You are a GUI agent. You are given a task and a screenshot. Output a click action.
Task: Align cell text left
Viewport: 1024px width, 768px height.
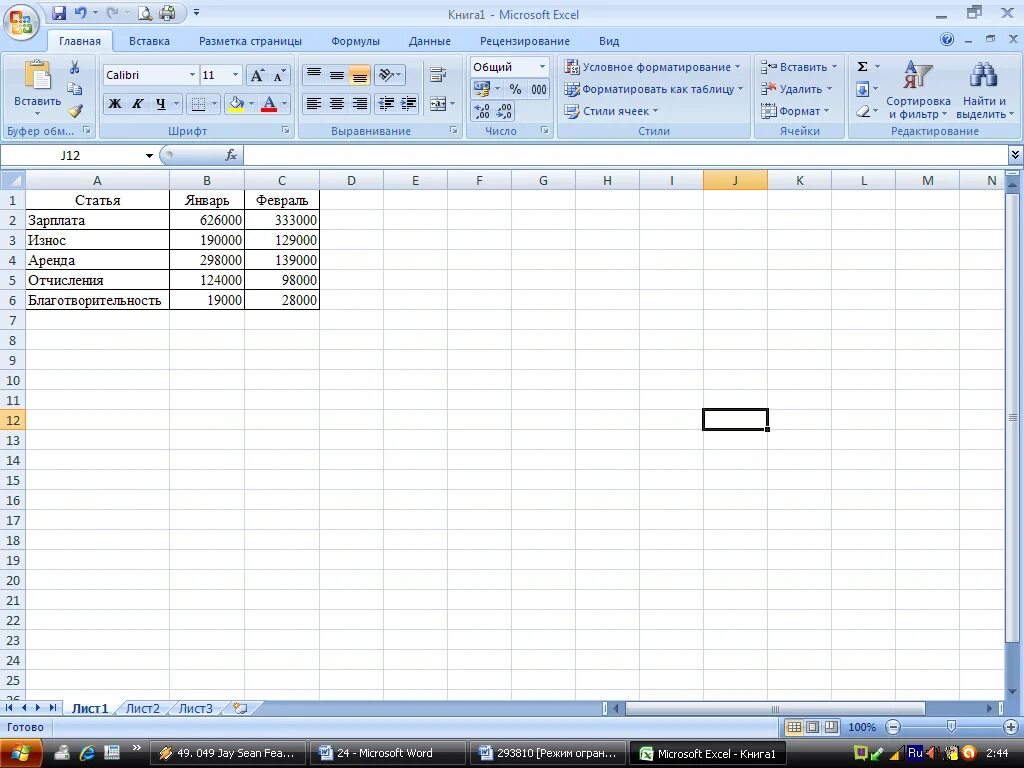pos(314,103)
